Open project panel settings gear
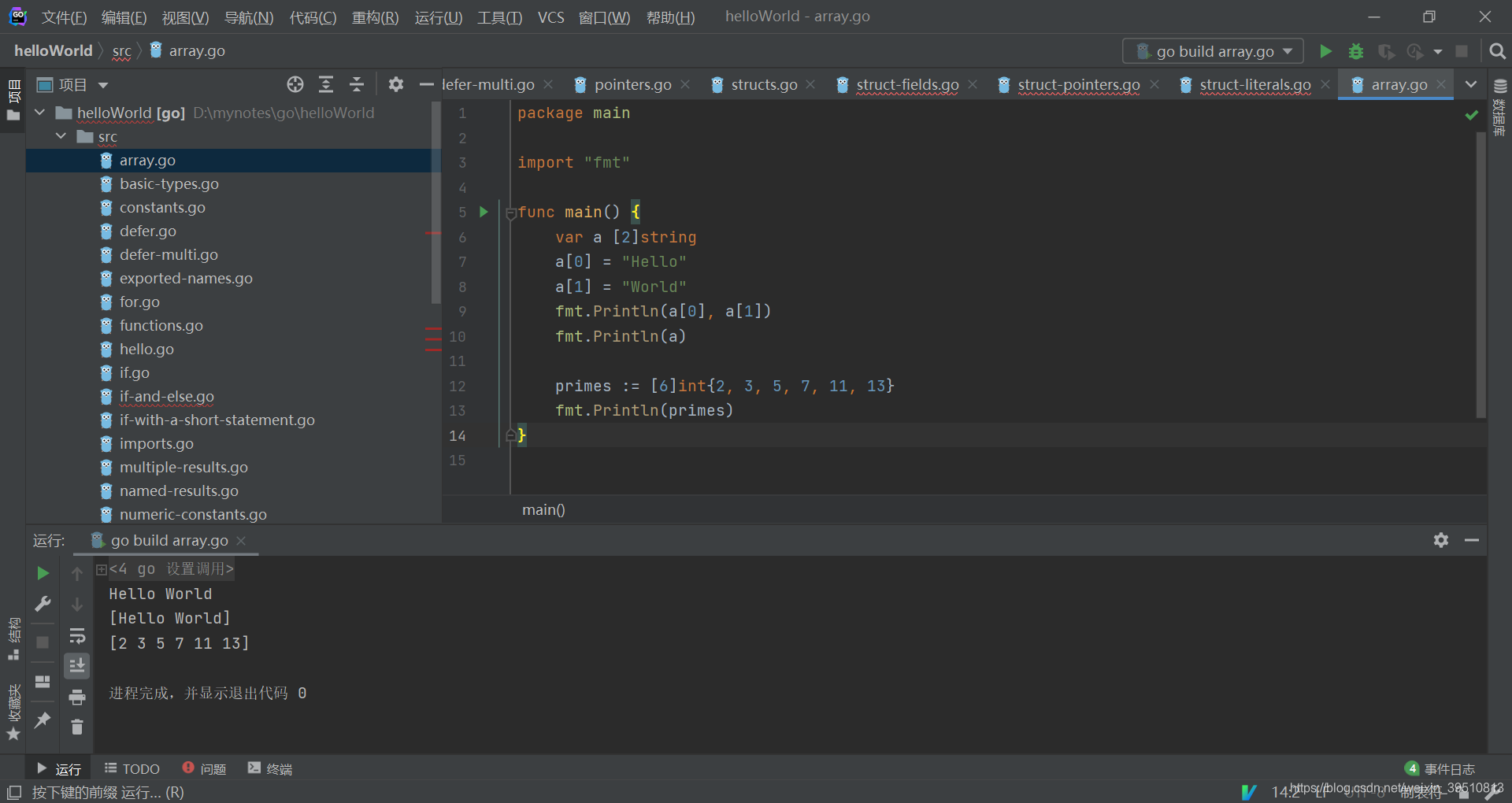The width and height of the screenshot is (1512, 803). click(x=396, y=84)
